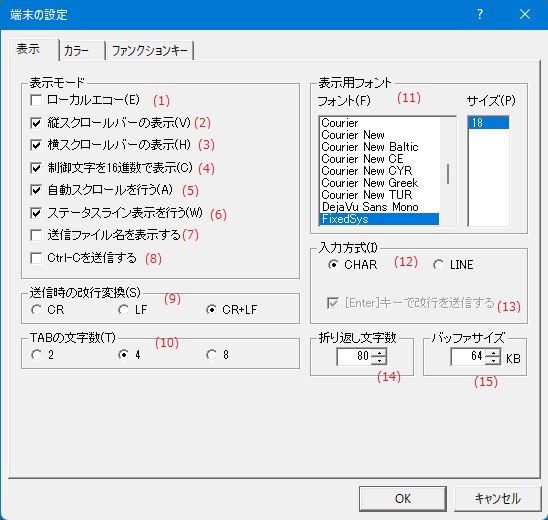This screenshot has width=548, height=520.
Task: Increase バッファサイズ with up arrow
Action: (493, 352)
